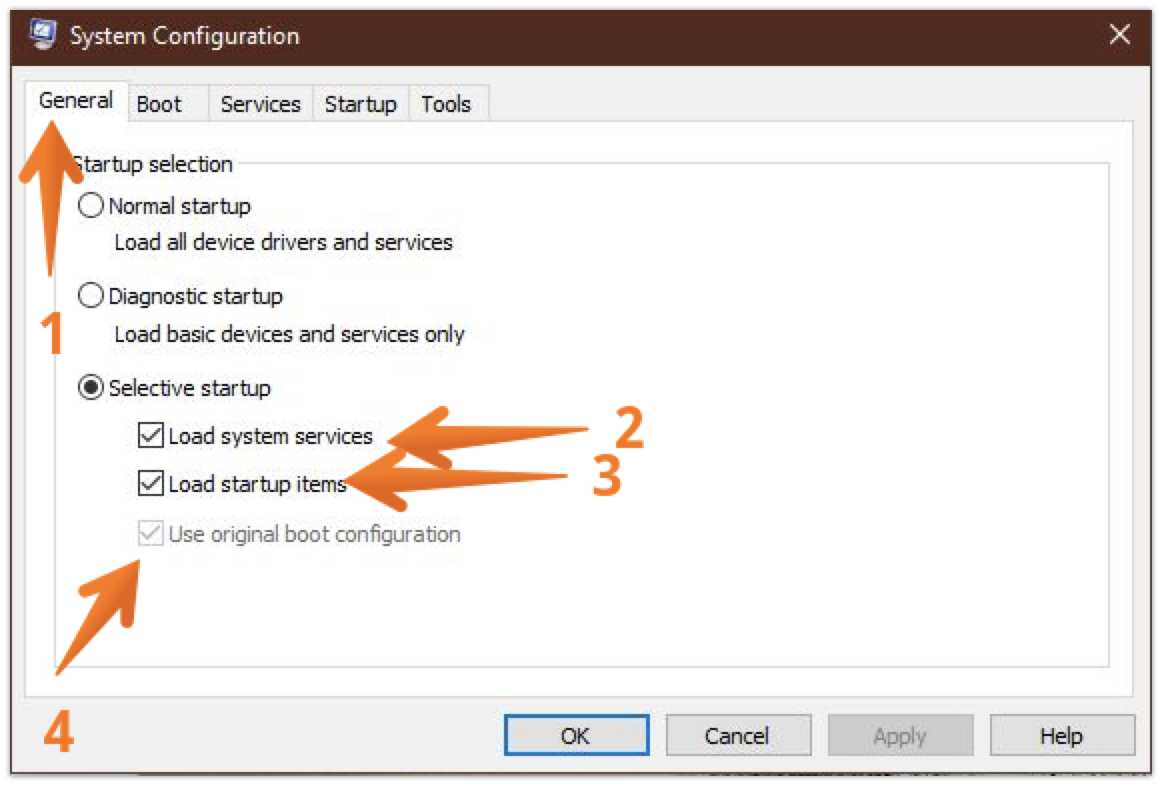Image resolution: width=1162 pixels, height=786 pixels.
Task: Switch to the General tab
Action: (x=75, y=101)
